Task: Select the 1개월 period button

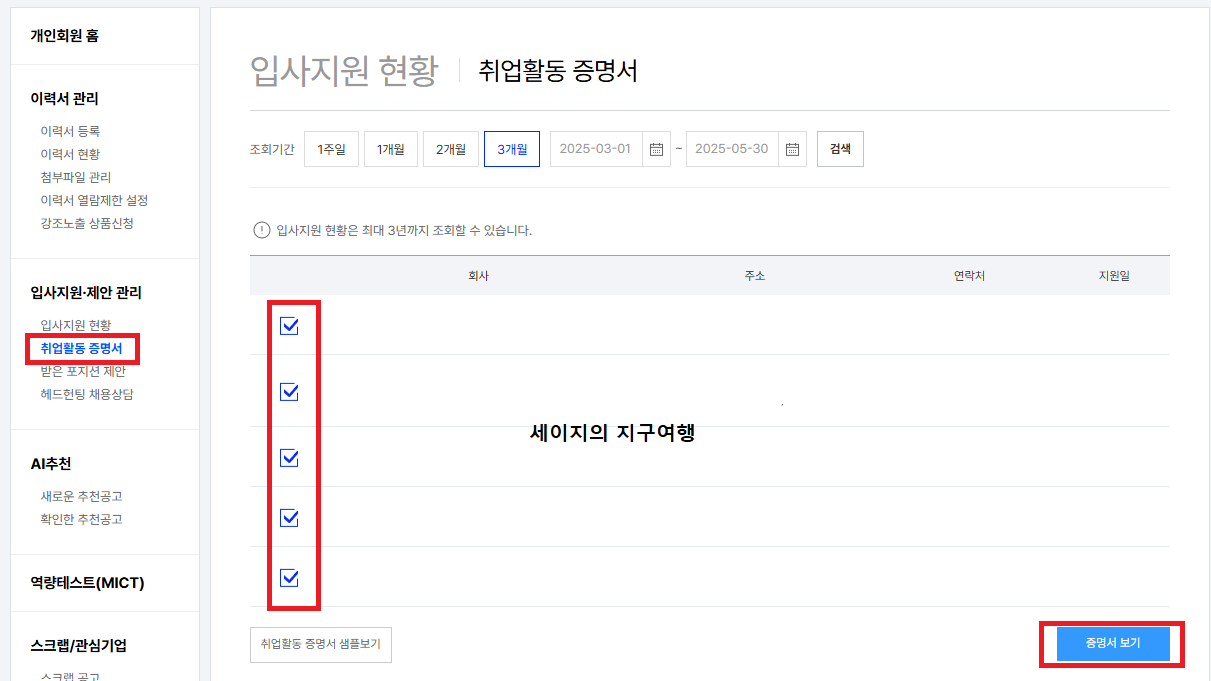Action: pos(391,149)
